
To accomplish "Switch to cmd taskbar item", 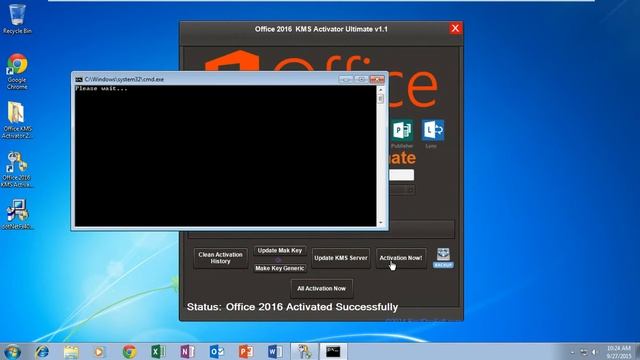I will 333,352.
